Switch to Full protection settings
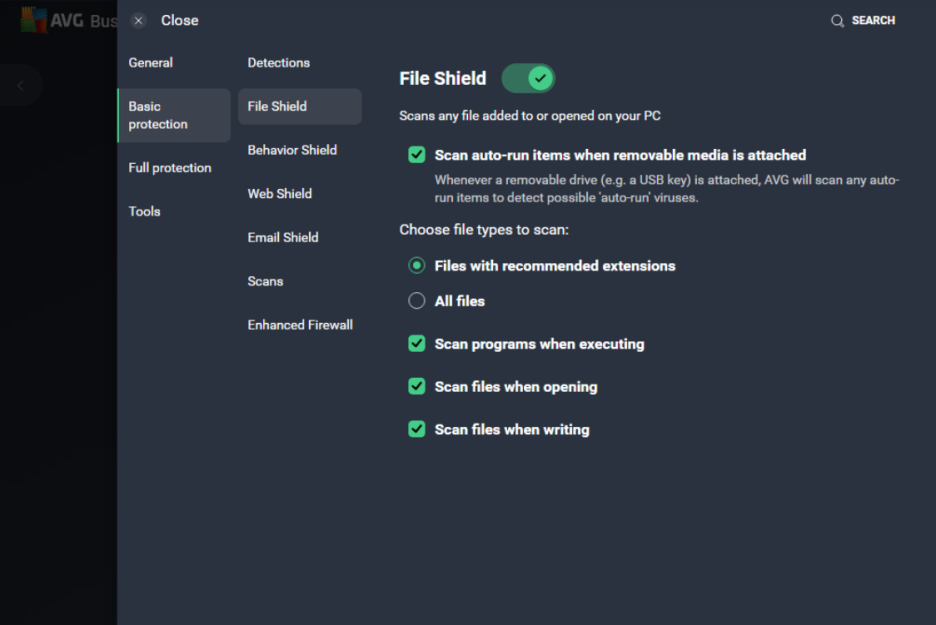The image size is (936, 625). click(x=170, y=167)
